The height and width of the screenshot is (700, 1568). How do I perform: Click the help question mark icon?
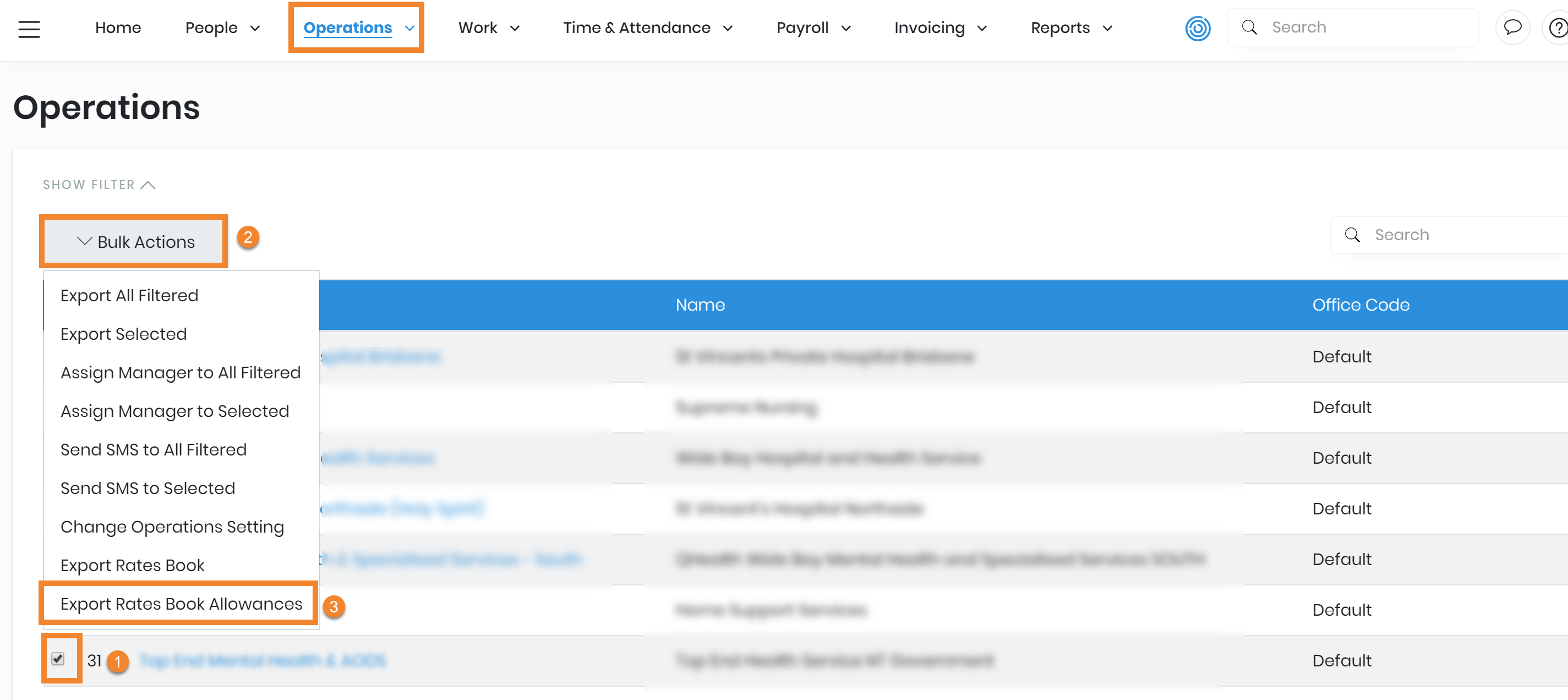[x=1557, y=28]
